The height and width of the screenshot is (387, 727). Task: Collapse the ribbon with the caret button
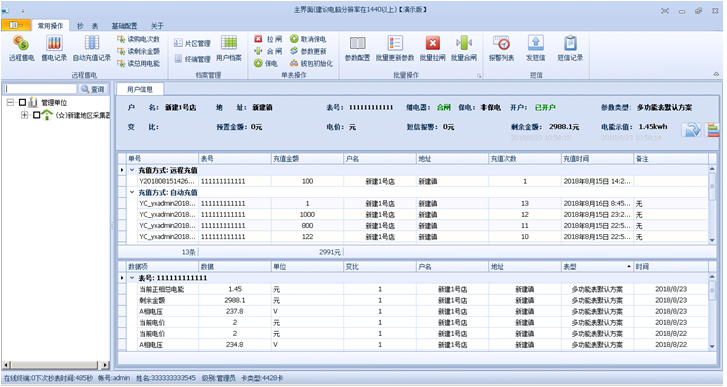pos(716,74)
